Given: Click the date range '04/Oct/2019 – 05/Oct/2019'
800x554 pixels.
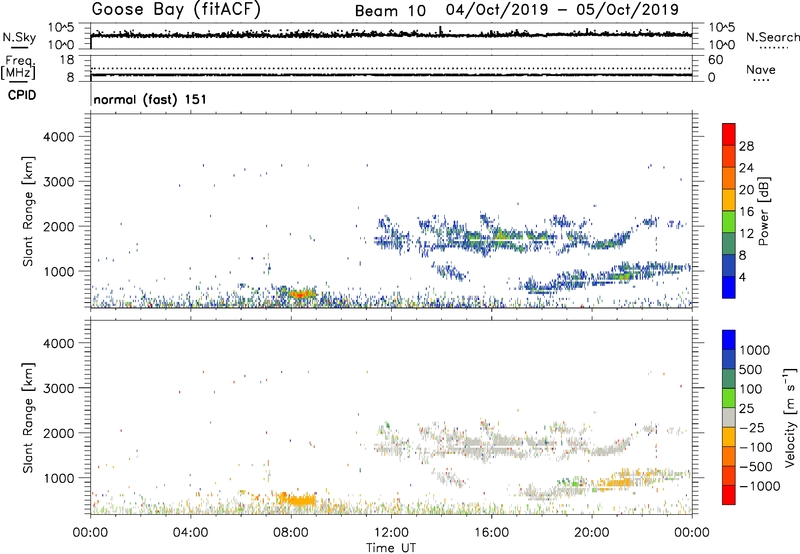Looking at the screenshot, I should pos(562,10).
